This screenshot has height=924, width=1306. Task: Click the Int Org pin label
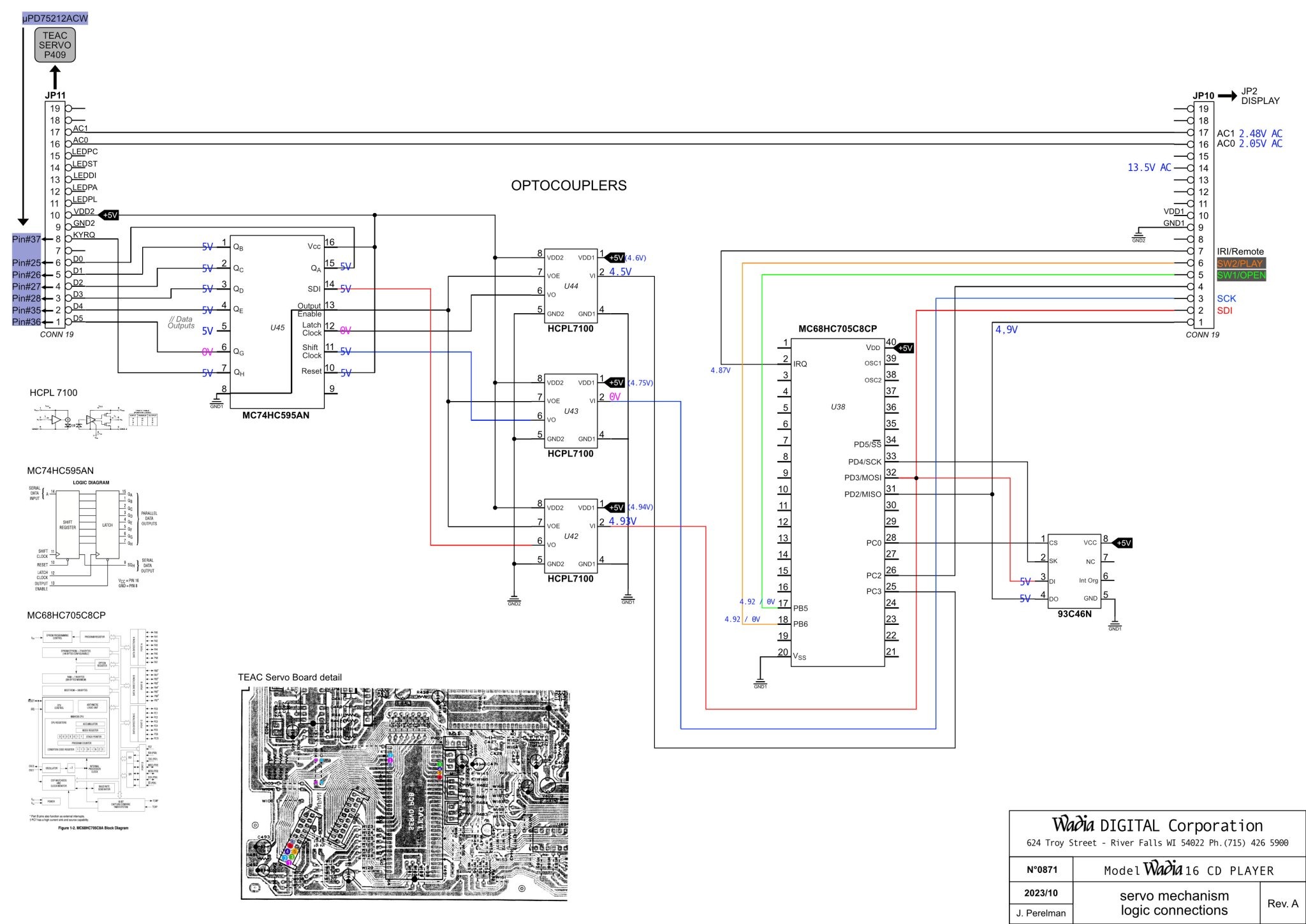point(1089,581)
